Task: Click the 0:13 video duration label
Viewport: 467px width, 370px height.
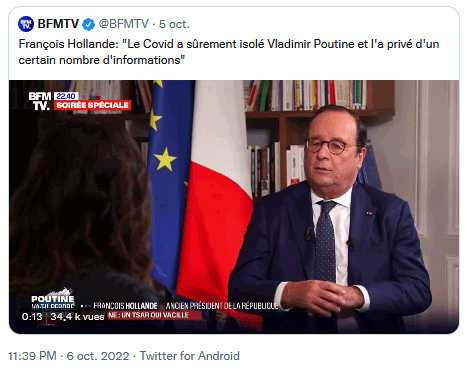Action: click(x=32, y=316)
